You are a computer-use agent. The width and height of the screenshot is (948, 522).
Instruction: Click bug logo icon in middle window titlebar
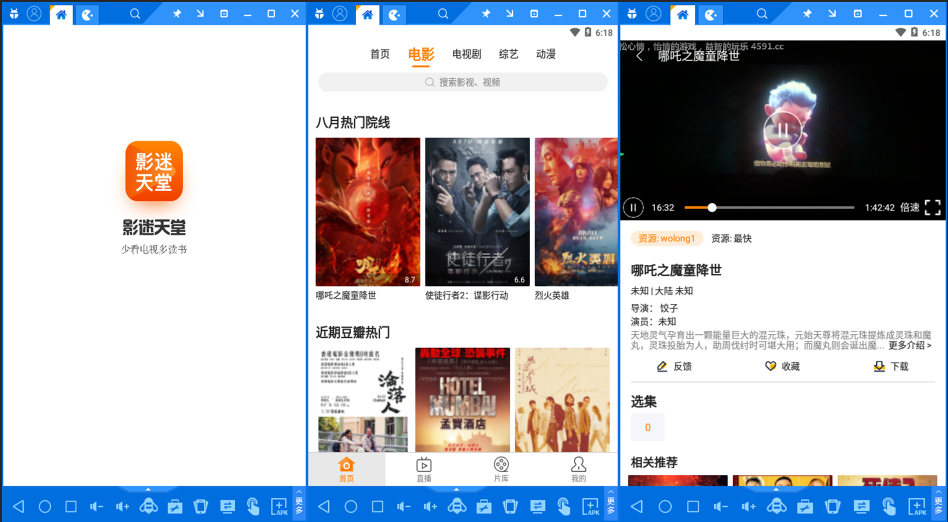coord(319,13)
